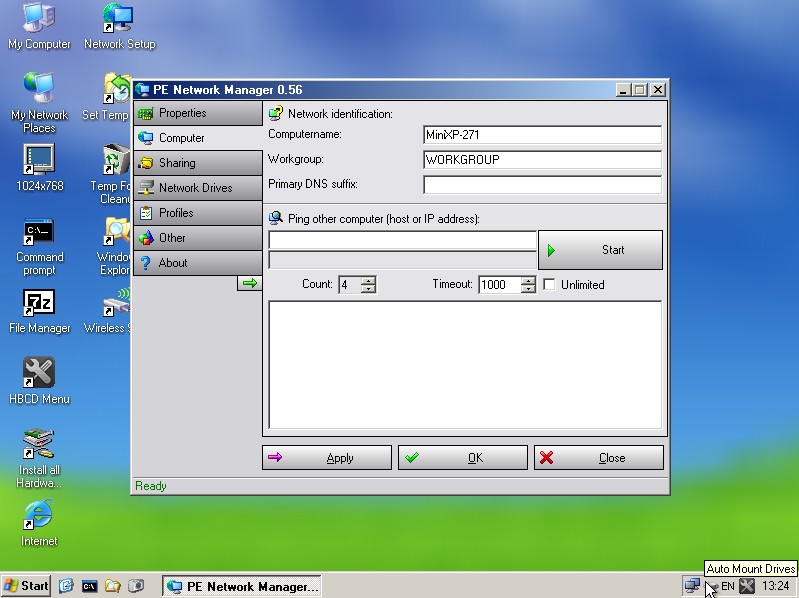Select the HBCD Menu desktop icon
799x598 pixels.
click(39, 381)
